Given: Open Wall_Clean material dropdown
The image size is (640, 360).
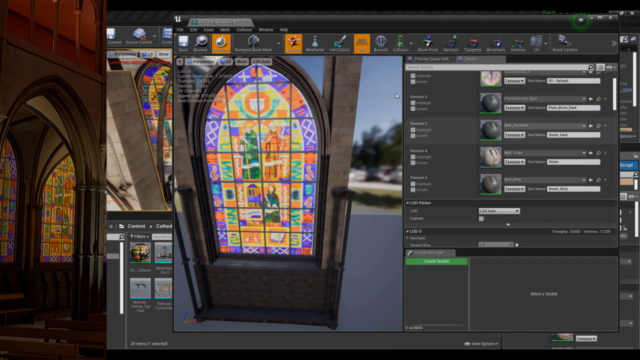Looking at the screenshot, I should click(544, 153).
